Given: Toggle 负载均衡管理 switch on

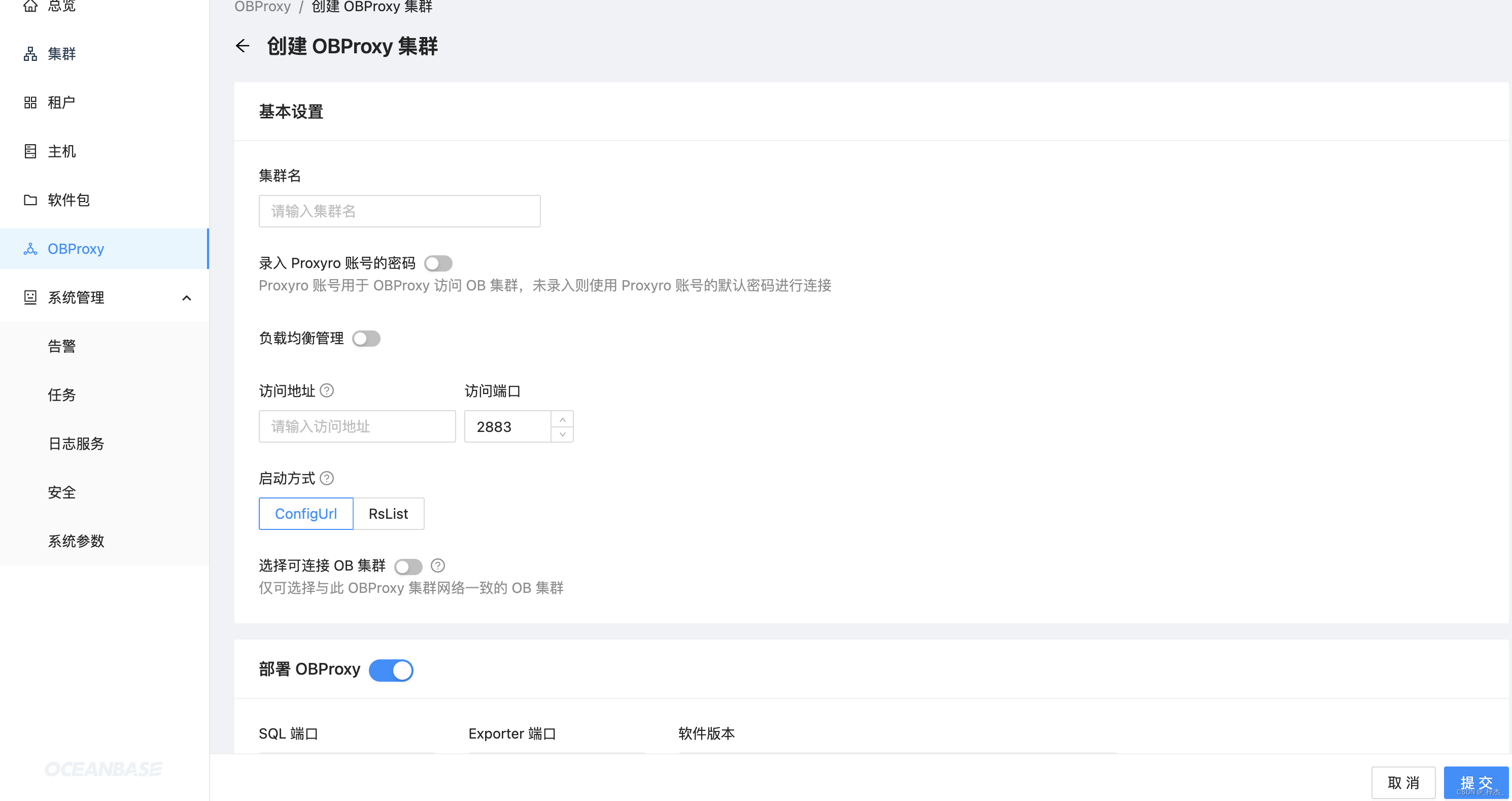Looking at the screenshot, I should click(x=366, y=339).
